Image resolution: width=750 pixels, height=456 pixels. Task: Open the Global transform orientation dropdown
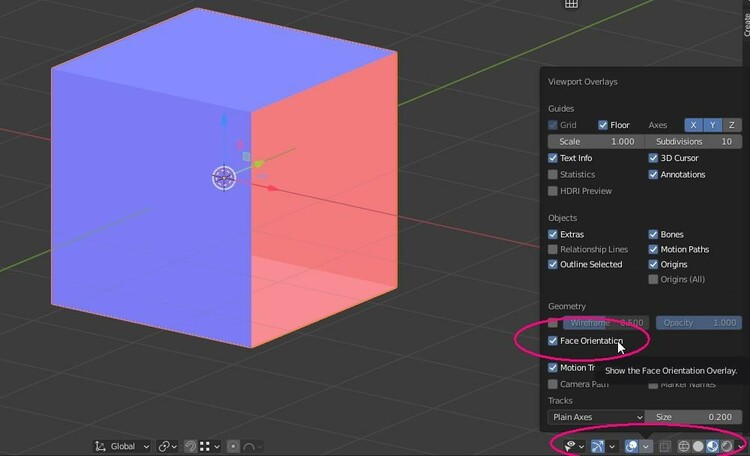point(122,446)
